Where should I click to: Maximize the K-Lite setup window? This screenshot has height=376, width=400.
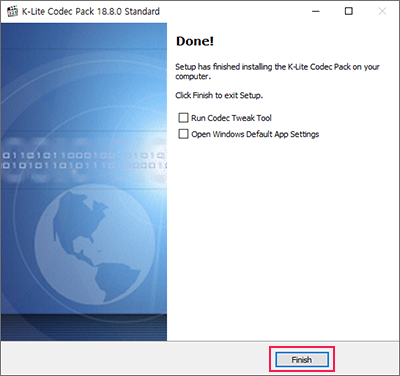tap(349, 11)
